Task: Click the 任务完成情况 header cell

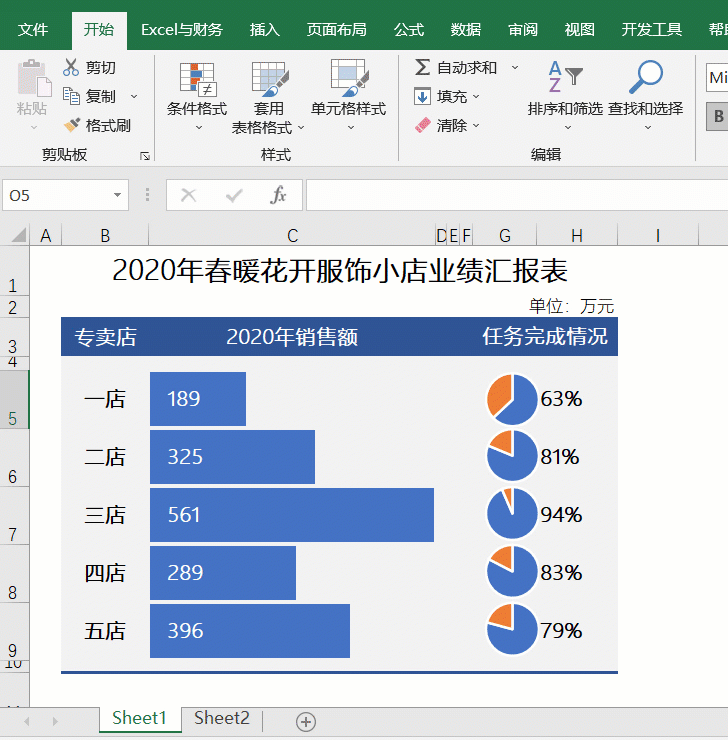Action: (545, 336)
